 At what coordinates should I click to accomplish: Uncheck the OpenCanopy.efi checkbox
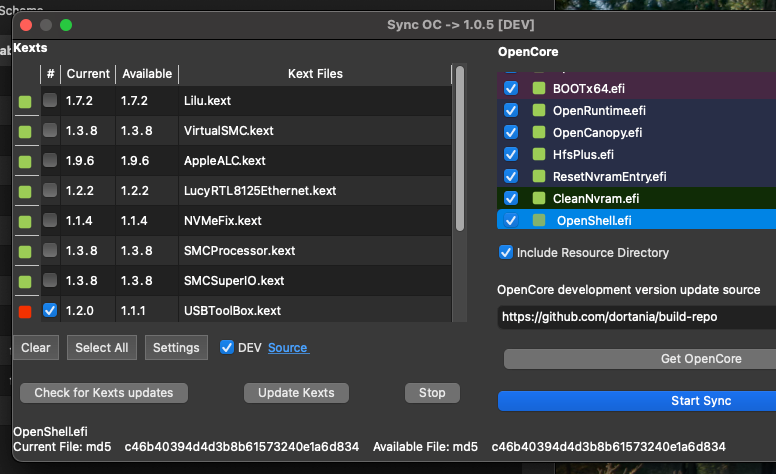click(x=511, y=132)
